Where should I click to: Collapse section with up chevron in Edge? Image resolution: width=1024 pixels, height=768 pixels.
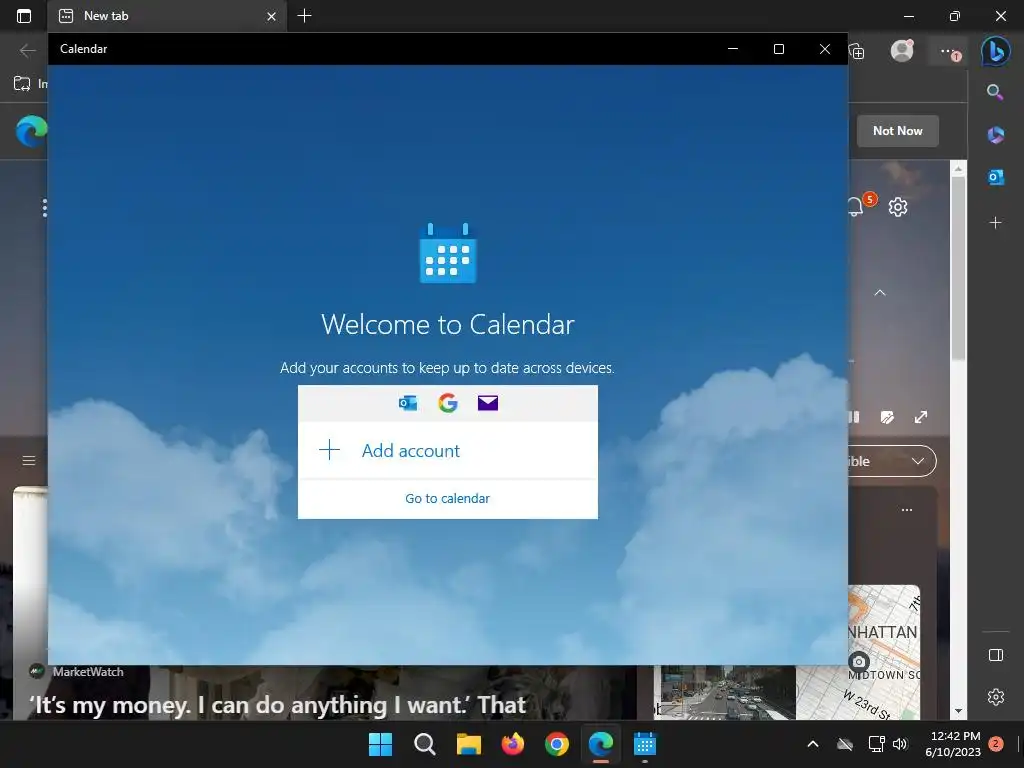tap(880, 293)
